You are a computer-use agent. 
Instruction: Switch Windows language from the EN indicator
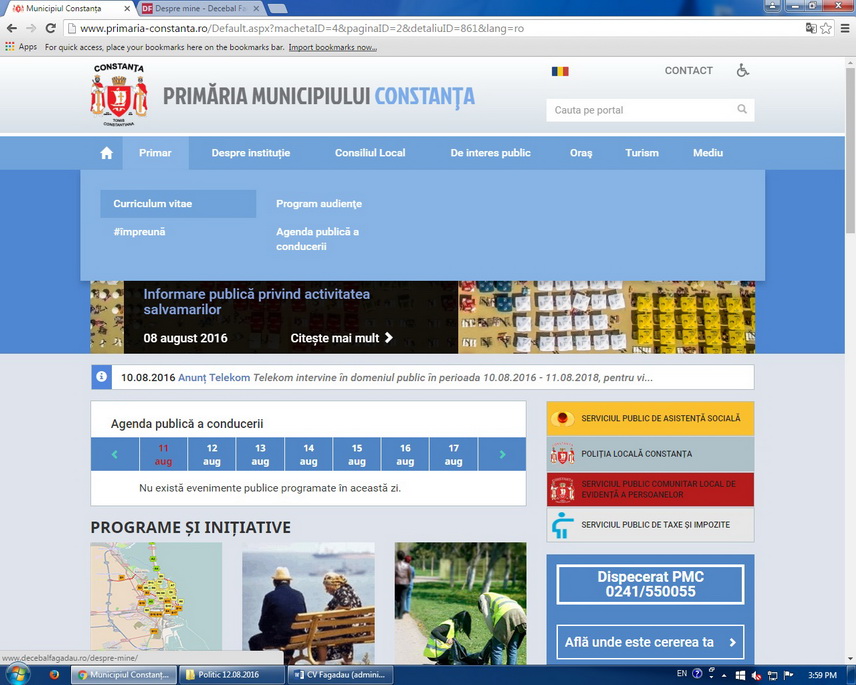tap(681, 674)
